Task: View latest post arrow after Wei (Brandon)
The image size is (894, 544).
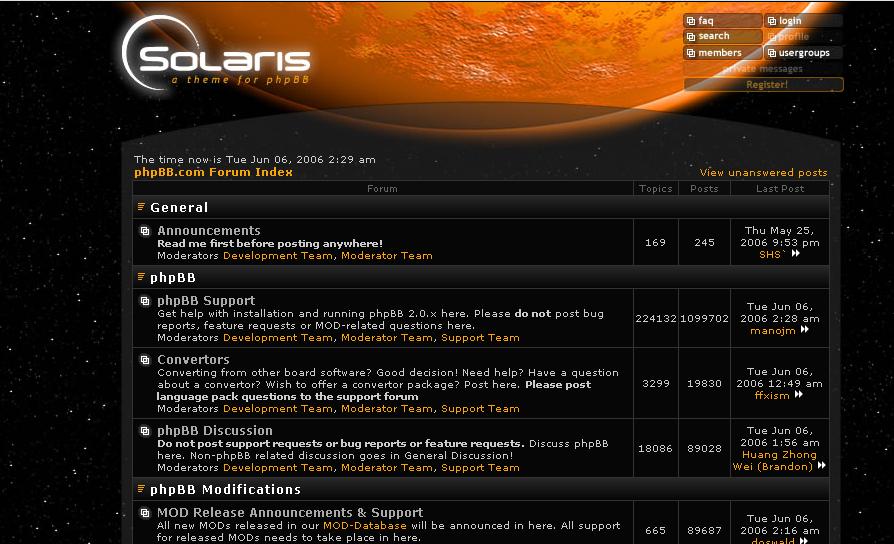Action: pyautogui.click(x=822, y=466)
